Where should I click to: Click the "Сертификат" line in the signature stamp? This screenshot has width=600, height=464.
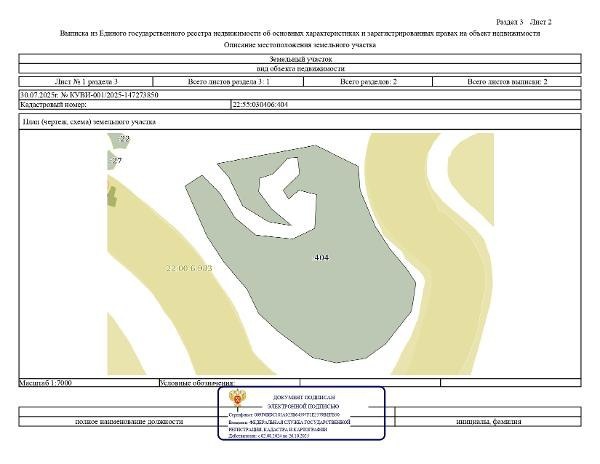(284, 415)
